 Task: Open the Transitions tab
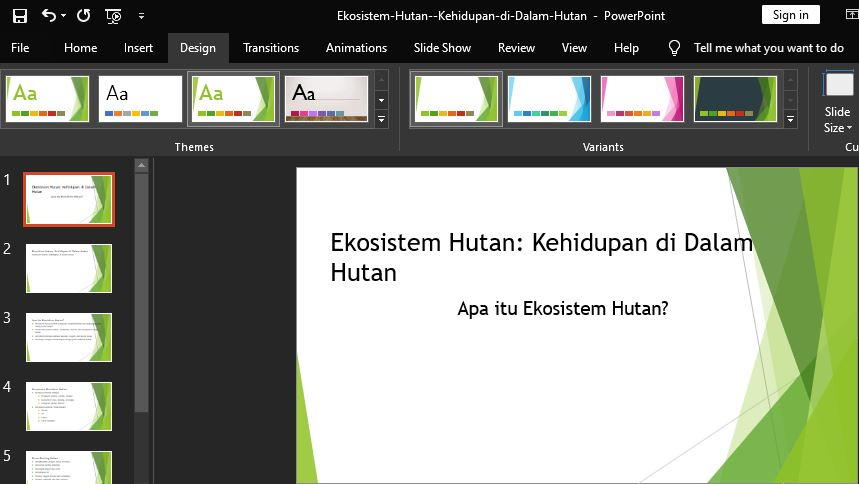tap(271, 48)
